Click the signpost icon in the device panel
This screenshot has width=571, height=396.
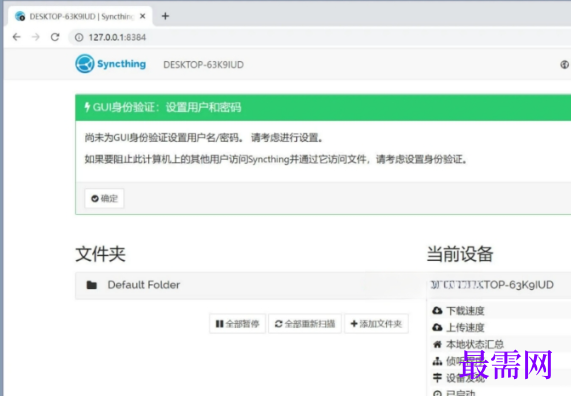(x=437, y=378)
